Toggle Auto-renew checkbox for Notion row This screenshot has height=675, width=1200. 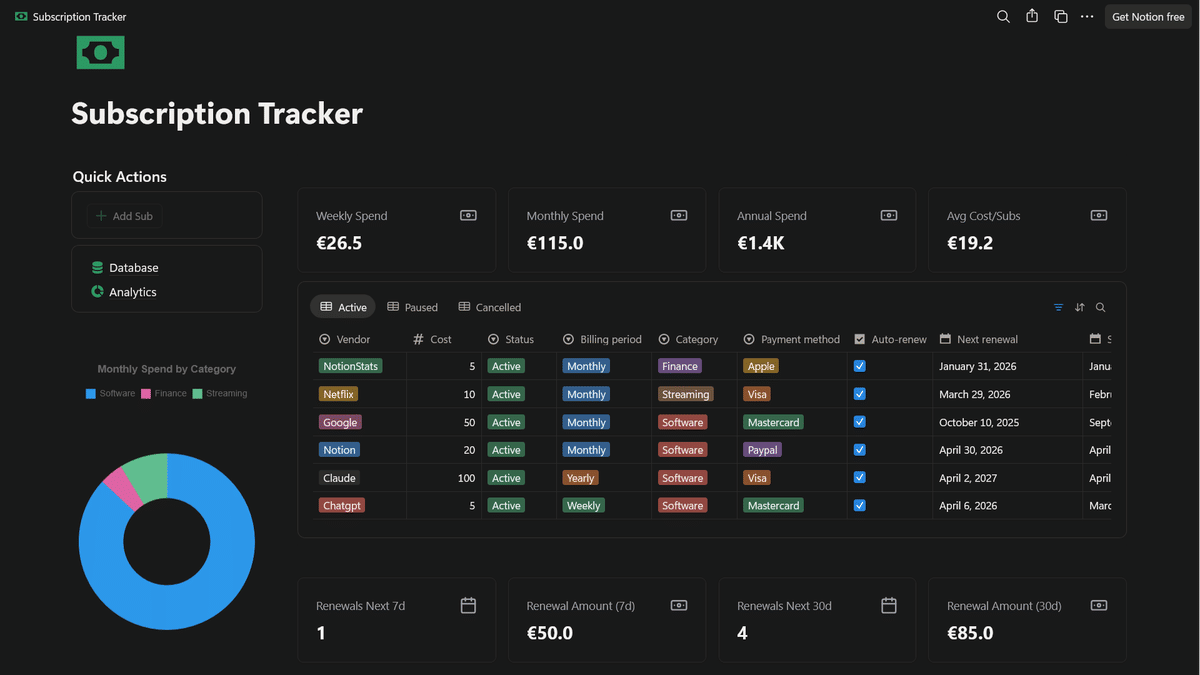(x=860, y=450)
